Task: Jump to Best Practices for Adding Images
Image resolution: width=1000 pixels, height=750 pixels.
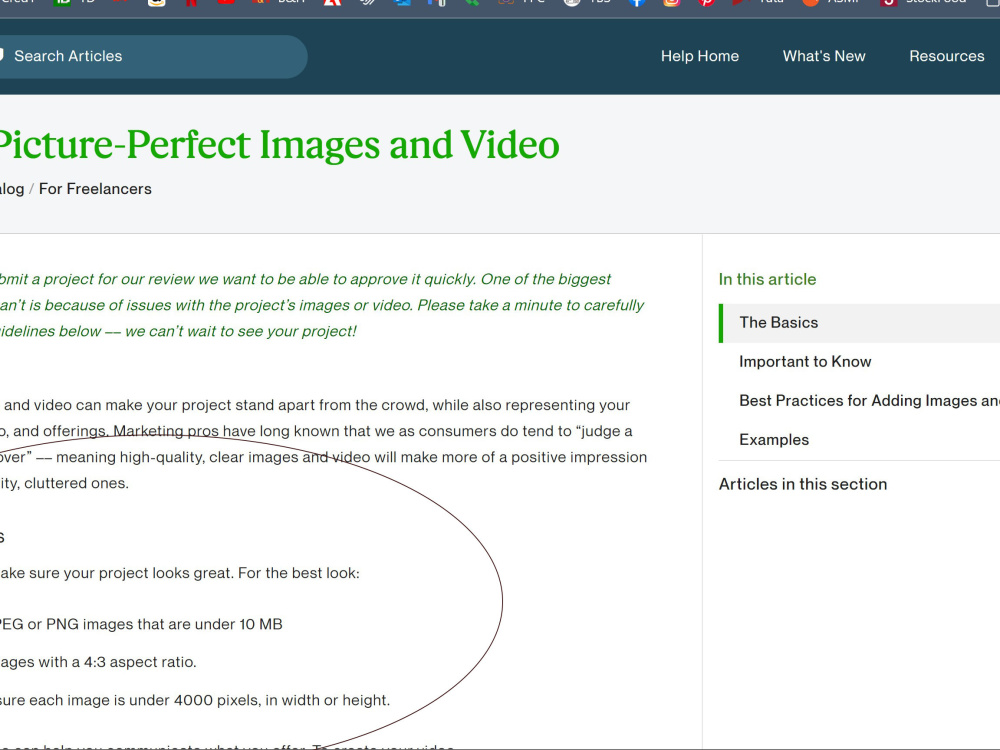Action: [x=869, y=401]
